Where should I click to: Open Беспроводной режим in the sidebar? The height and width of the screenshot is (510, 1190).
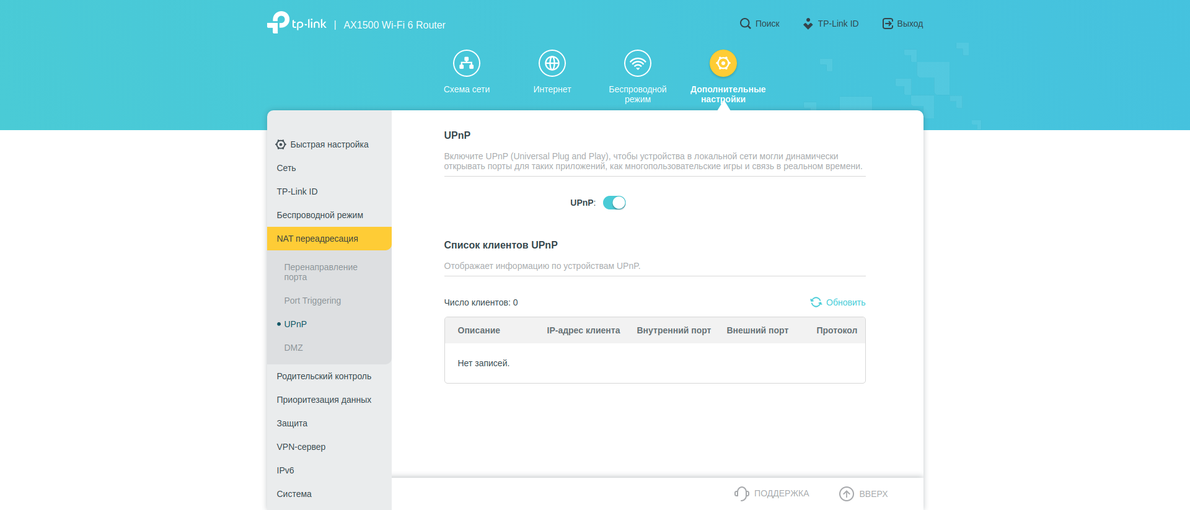[329, 215]
